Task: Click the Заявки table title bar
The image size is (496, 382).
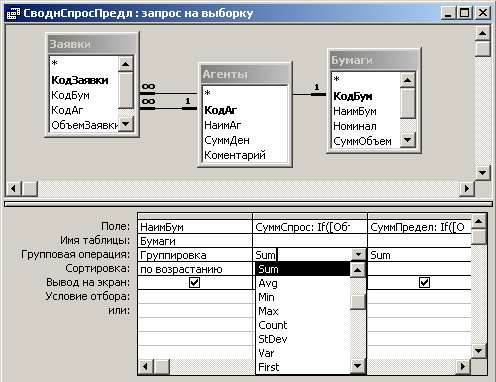Action: coord(92,44)
